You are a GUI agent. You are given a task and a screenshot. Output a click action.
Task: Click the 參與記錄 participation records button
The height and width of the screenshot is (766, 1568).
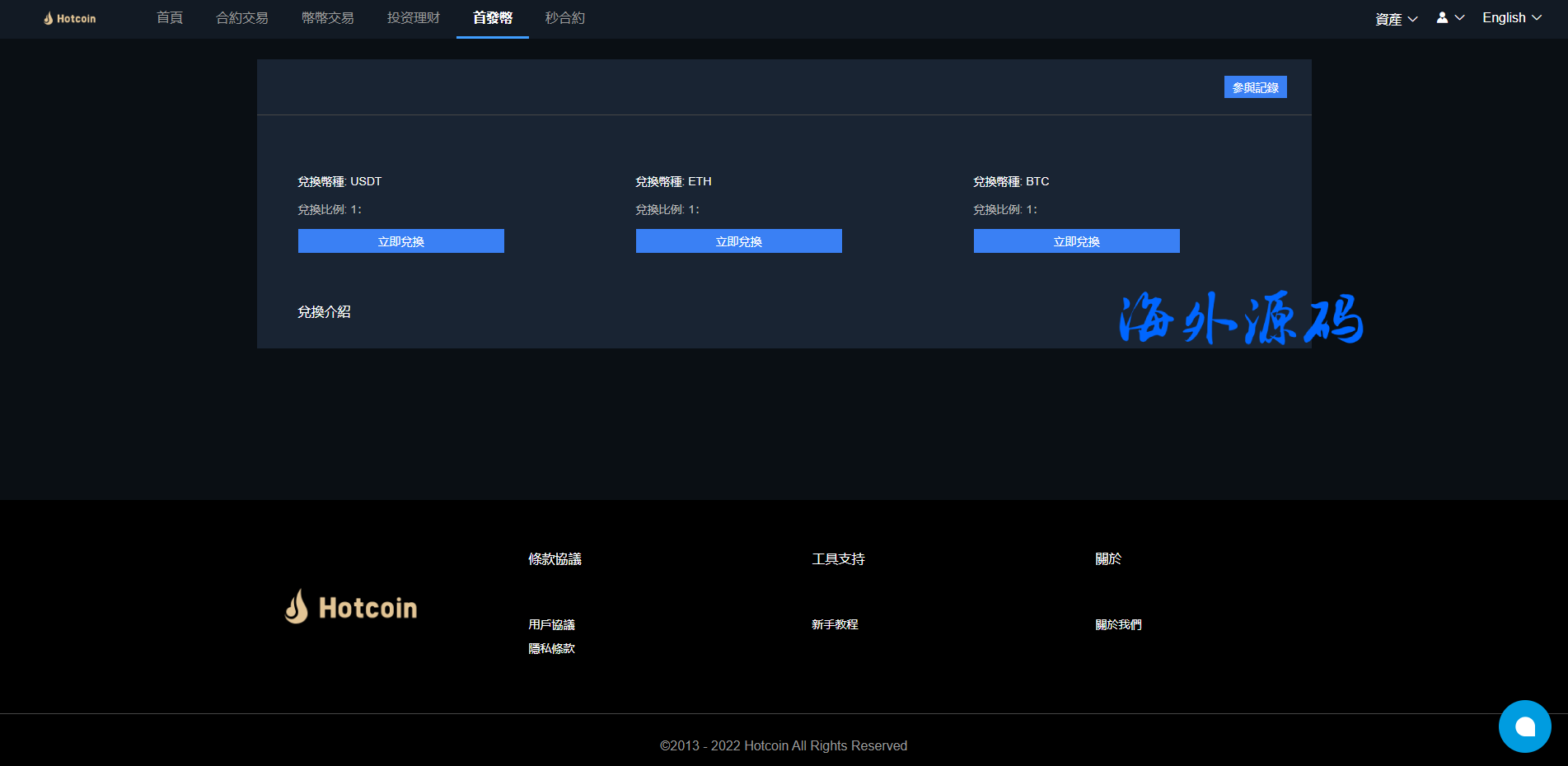click(1255, 87)
